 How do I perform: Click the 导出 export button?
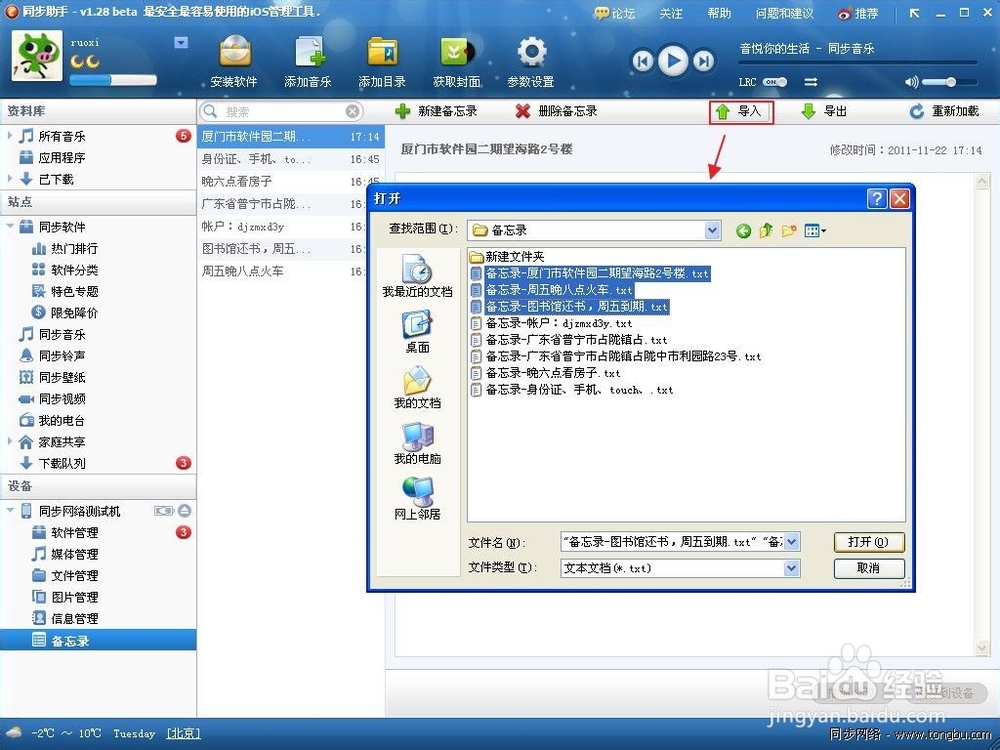[824, 111]
